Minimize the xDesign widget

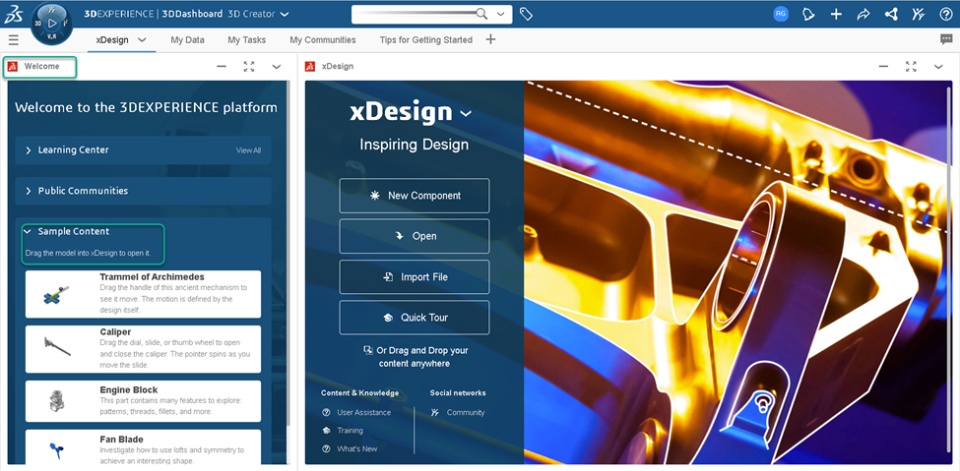pyautogui.click(x=883, y=66)
